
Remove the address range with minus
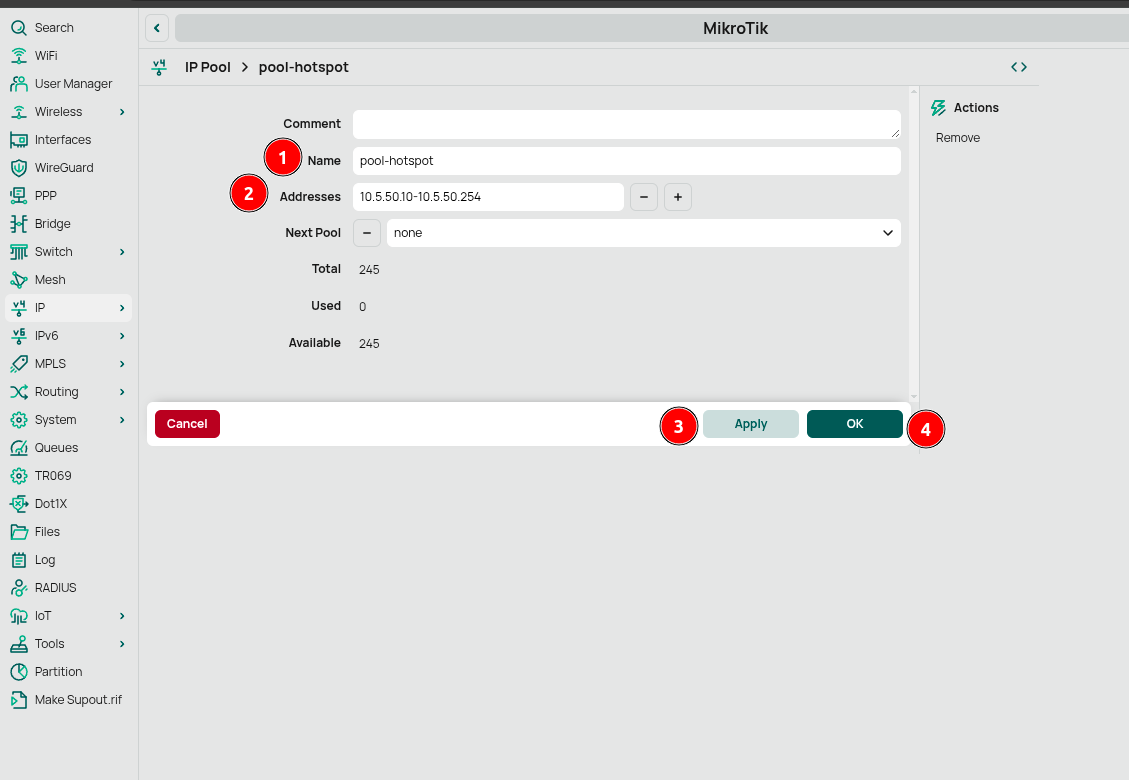point(643,197)
